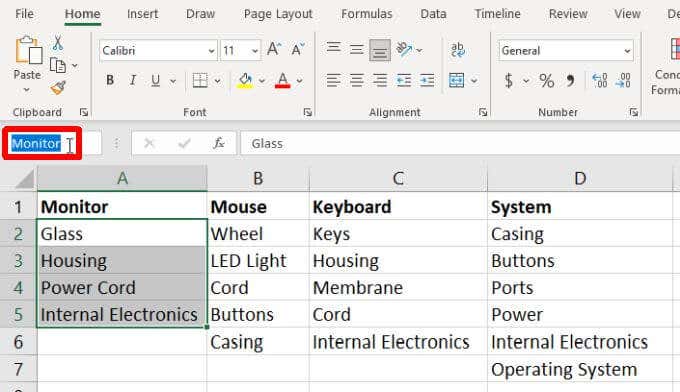
Task: Open the Orientation text angle button
Action: pyautogui.click(x=404, y=49)
